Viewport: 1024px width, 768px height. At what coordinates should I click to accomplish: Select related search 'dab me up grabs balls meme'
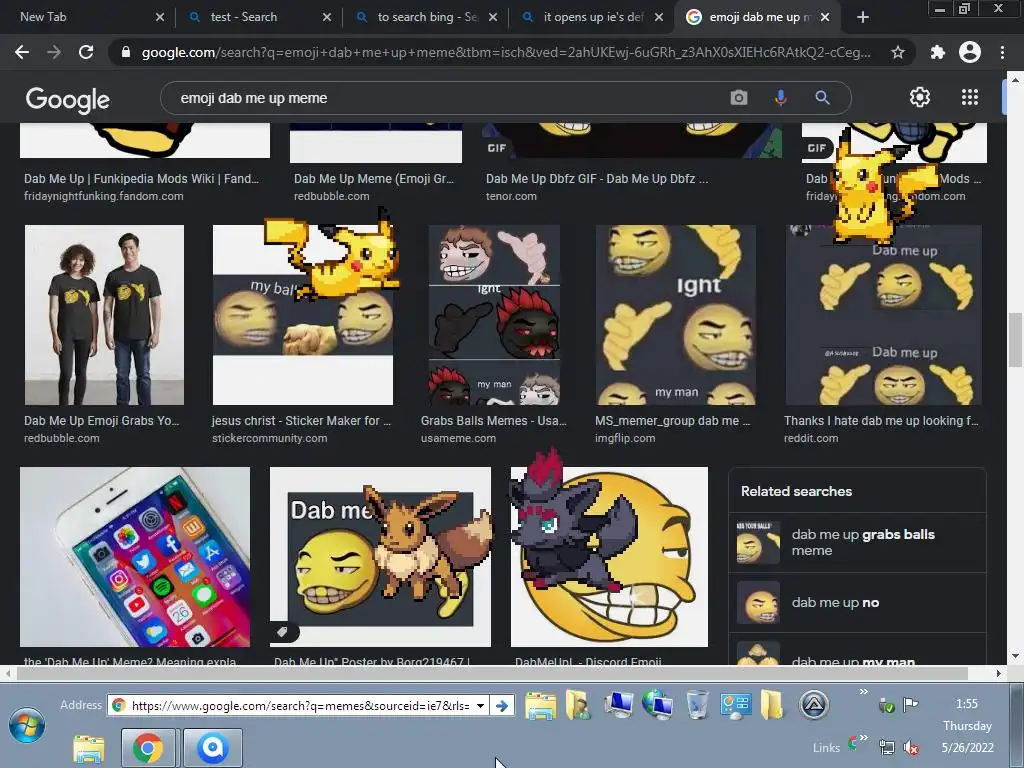[857, 542]
